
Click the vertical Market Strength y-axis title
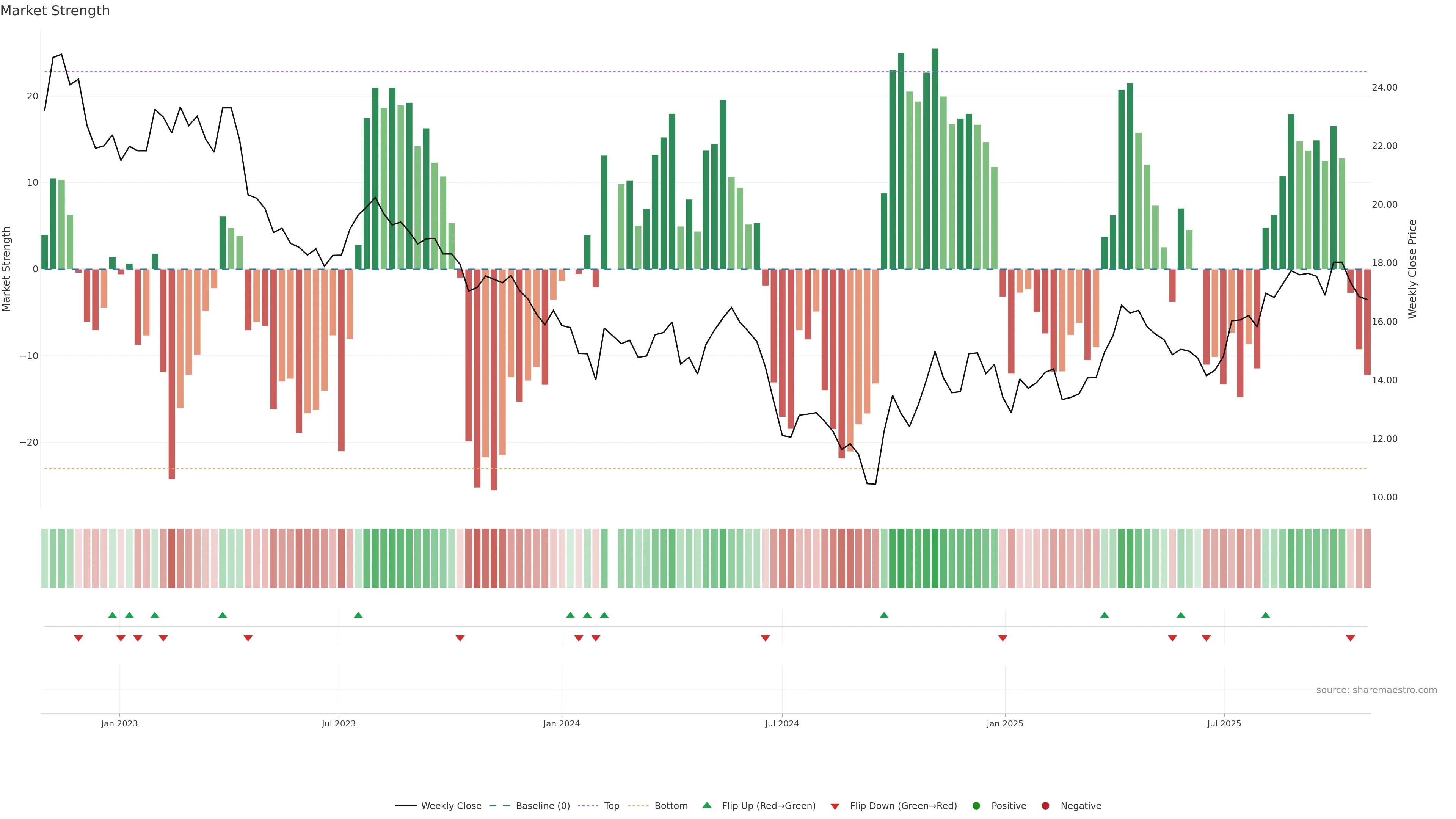7,269
